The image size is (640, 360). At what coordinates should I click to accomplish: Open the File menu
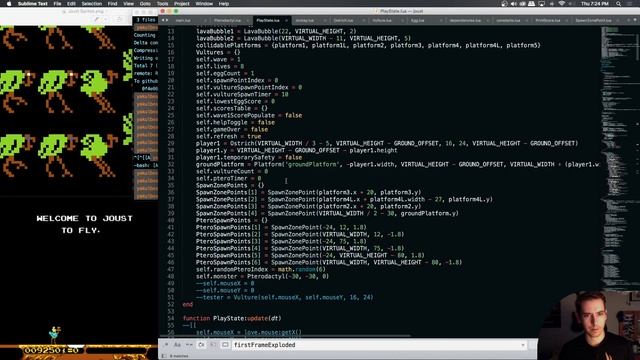pos(58,4)
